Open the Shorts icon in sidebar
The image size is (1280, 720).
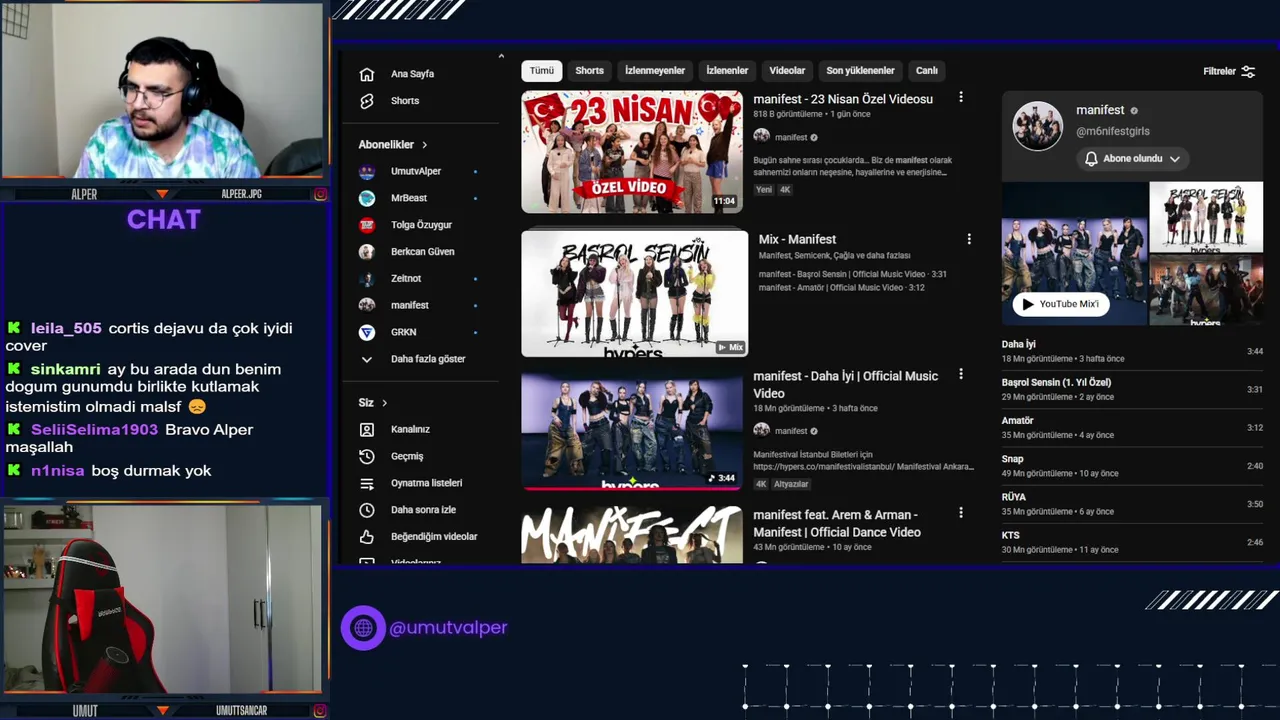tap(367, 101)
